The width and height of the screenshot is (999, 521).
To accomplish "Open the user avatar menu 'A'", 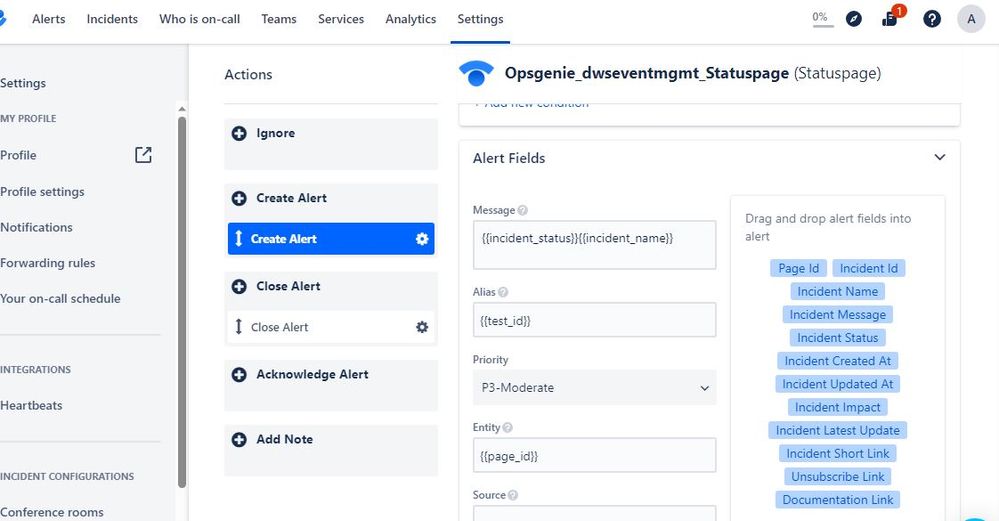I will point(971,19).
